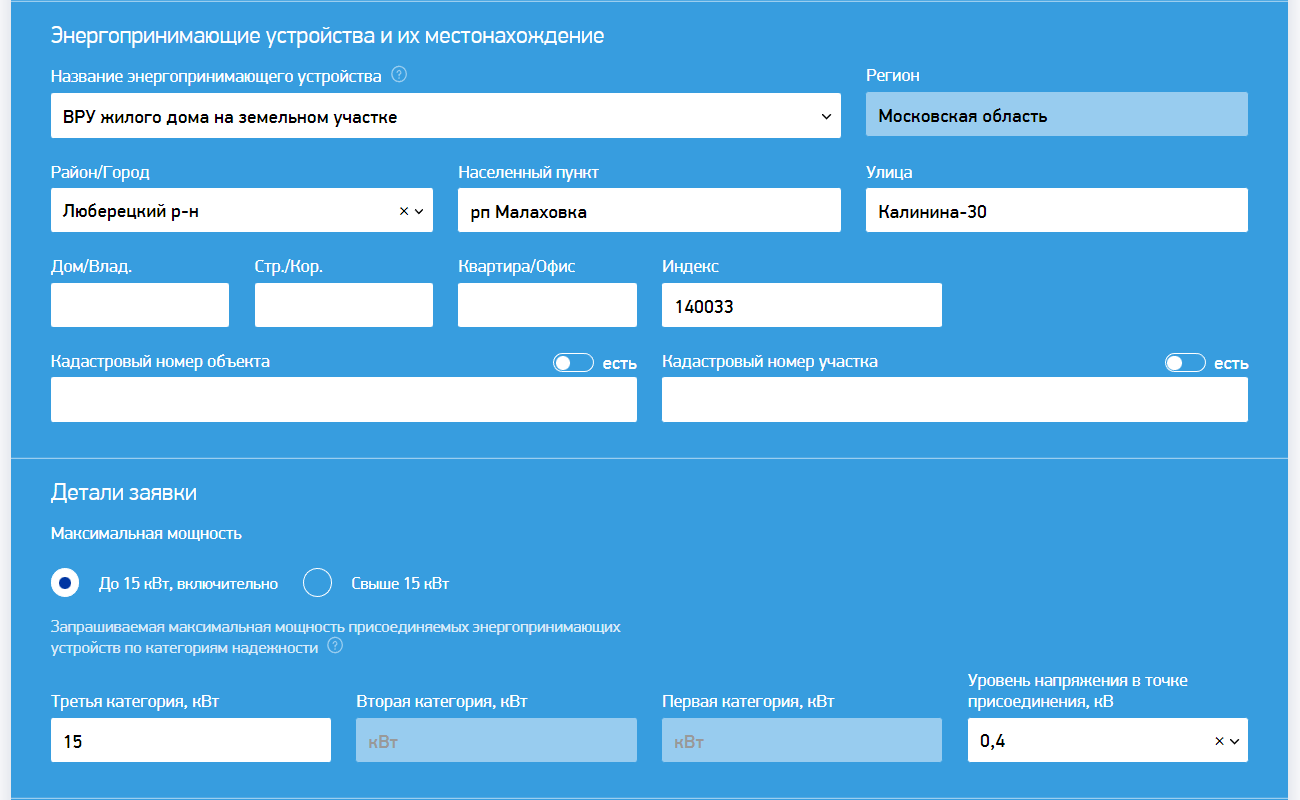Click the Детали заявки heading
This screenshot has width=1300, height=800.
(124, 493)
